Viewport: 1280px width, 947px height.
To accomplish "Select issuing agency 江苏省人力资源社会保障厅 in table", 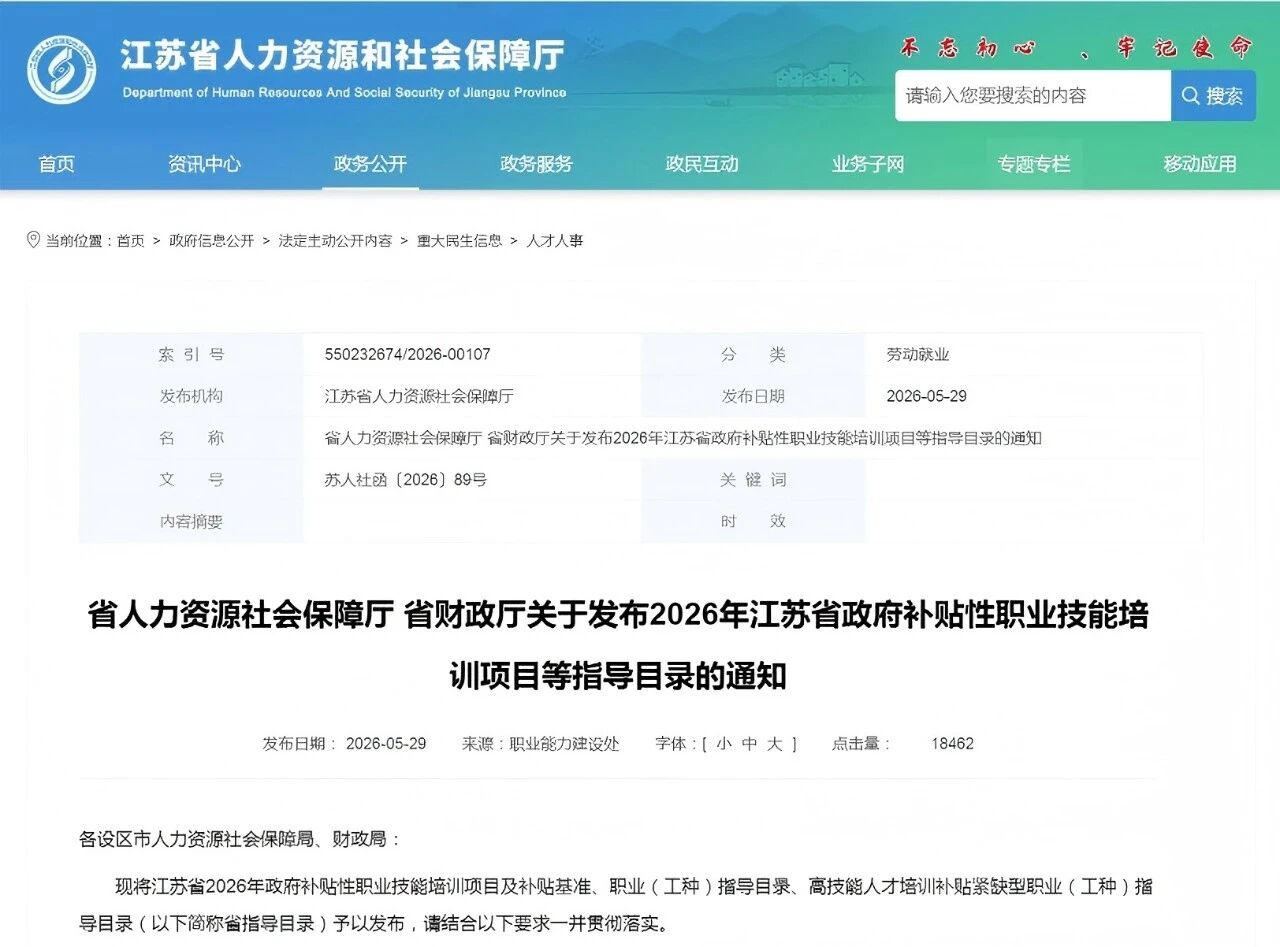I will click(x=419, y=397).
